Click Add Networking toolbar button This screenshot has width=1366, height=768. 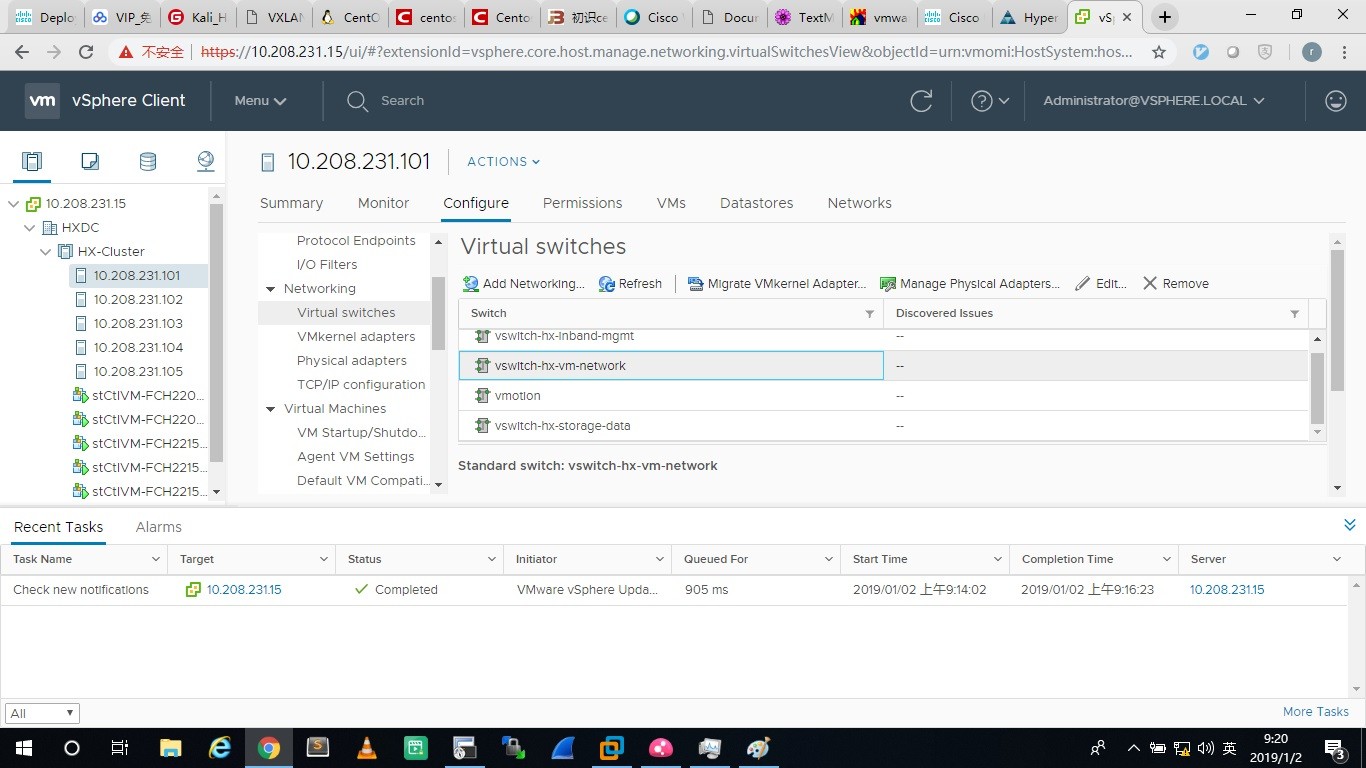pos(523,284)
